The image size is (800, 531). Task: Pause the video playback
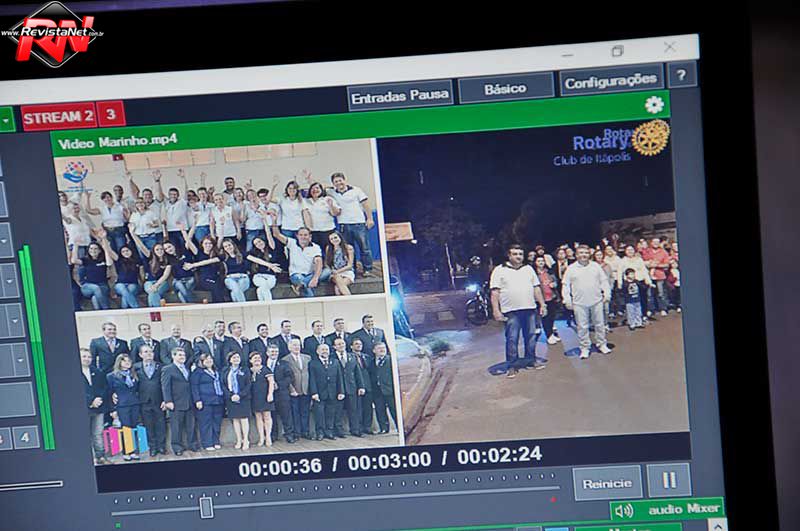(x=667, y=479)
